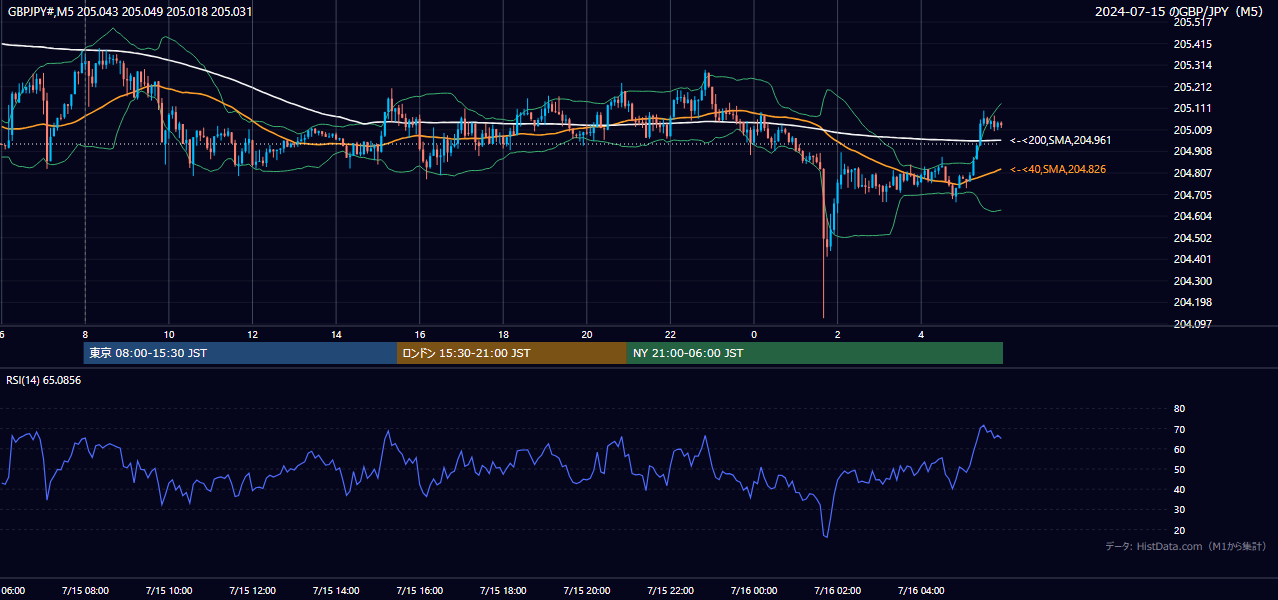
Task: Click the 7/15 14:00 time label
Action: click(335, 591)
